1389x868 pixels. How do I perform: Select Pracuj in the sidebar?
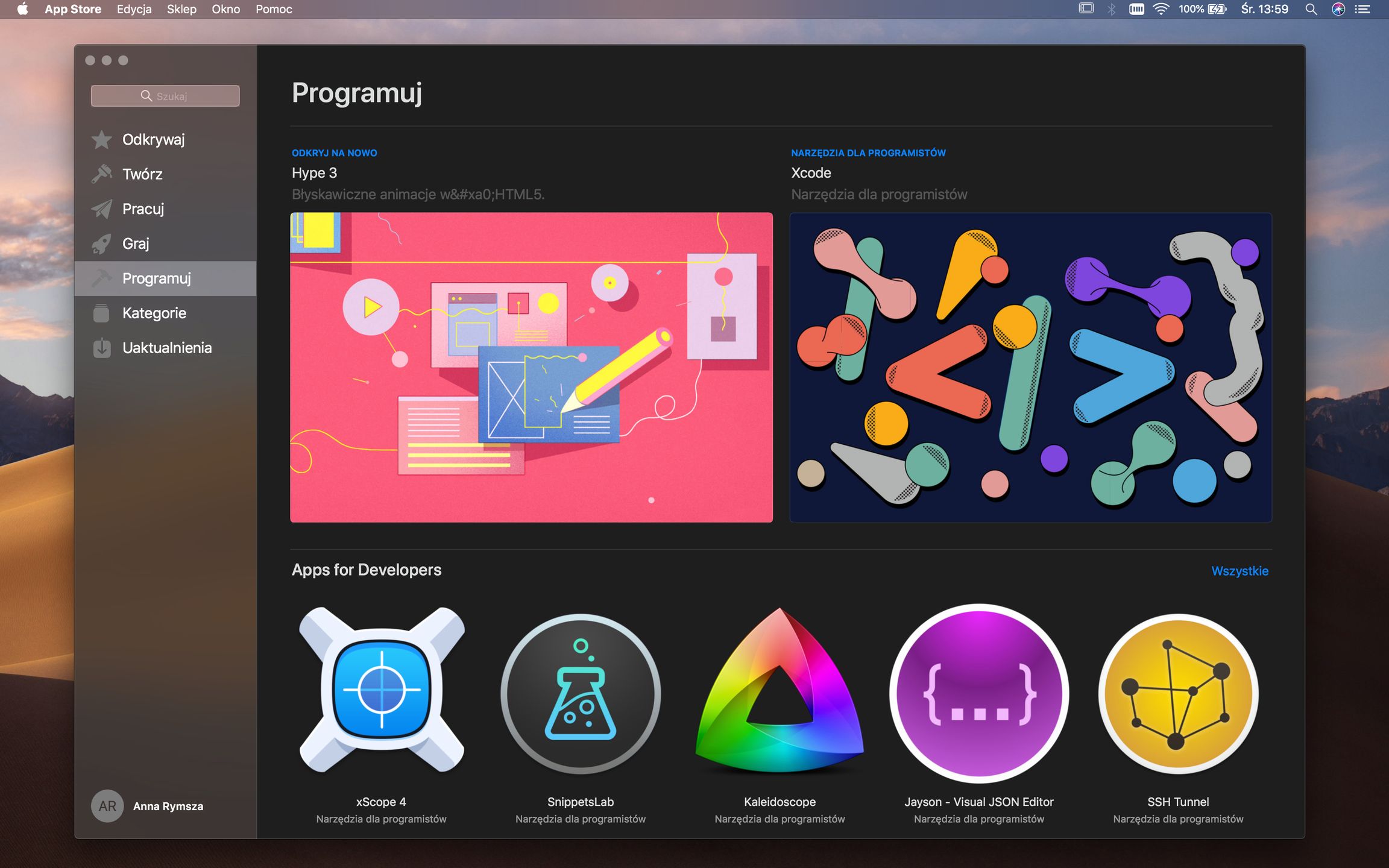pyautogui.click(x=143, y=209)
